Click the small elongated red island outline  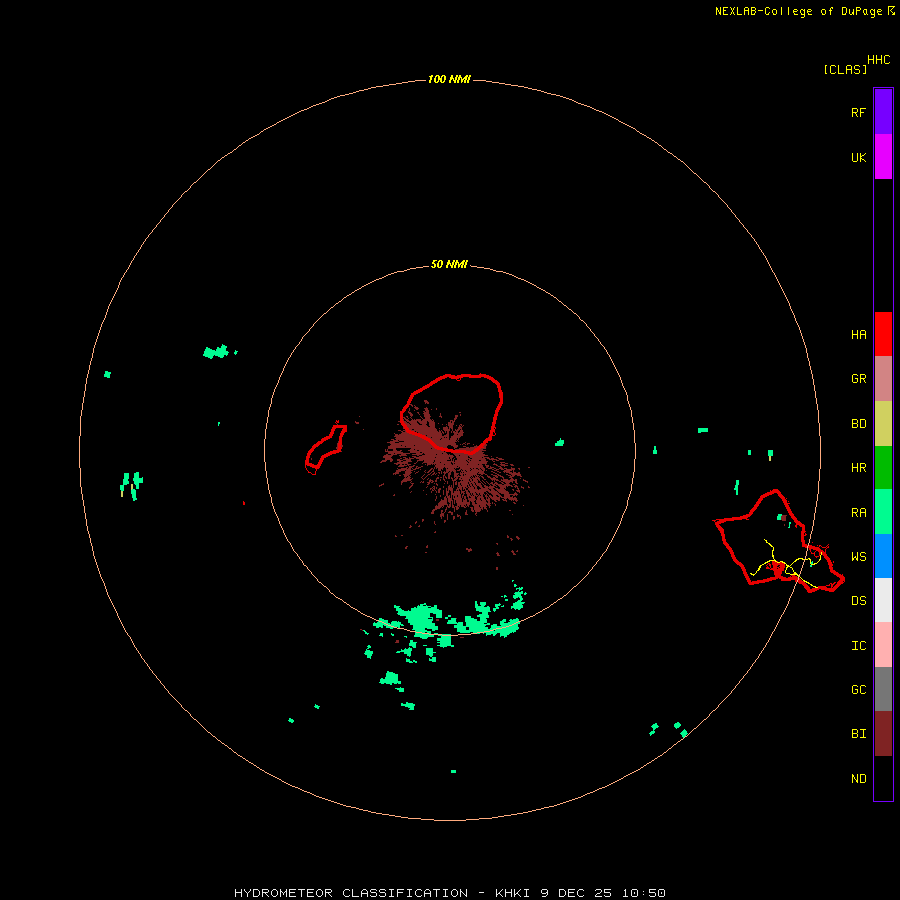point(325,449)
